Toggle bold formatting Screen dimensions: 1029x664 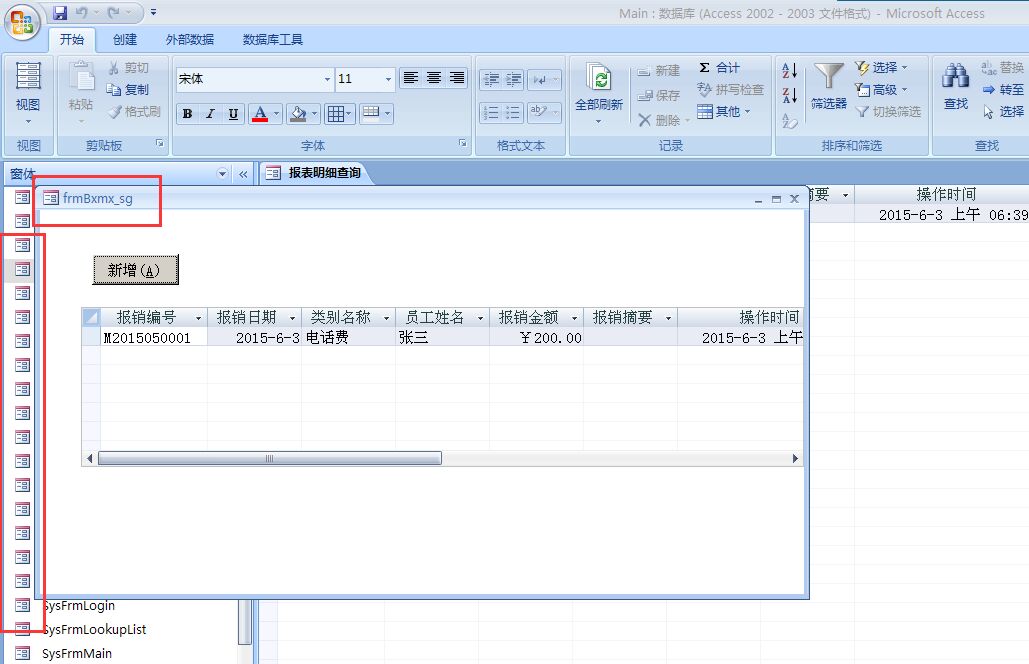(x=187, y=114)
